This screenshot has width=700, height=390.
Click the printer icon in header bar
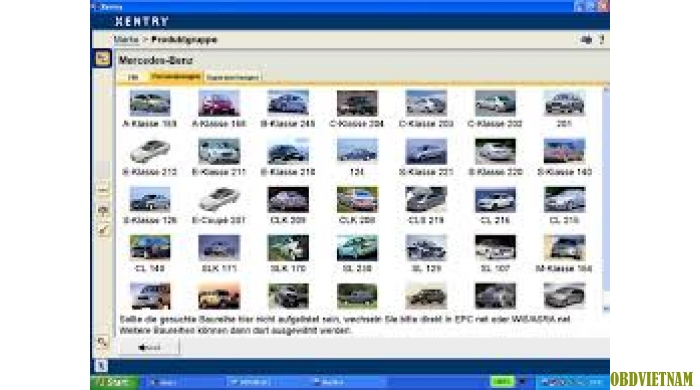click(586, 40)
